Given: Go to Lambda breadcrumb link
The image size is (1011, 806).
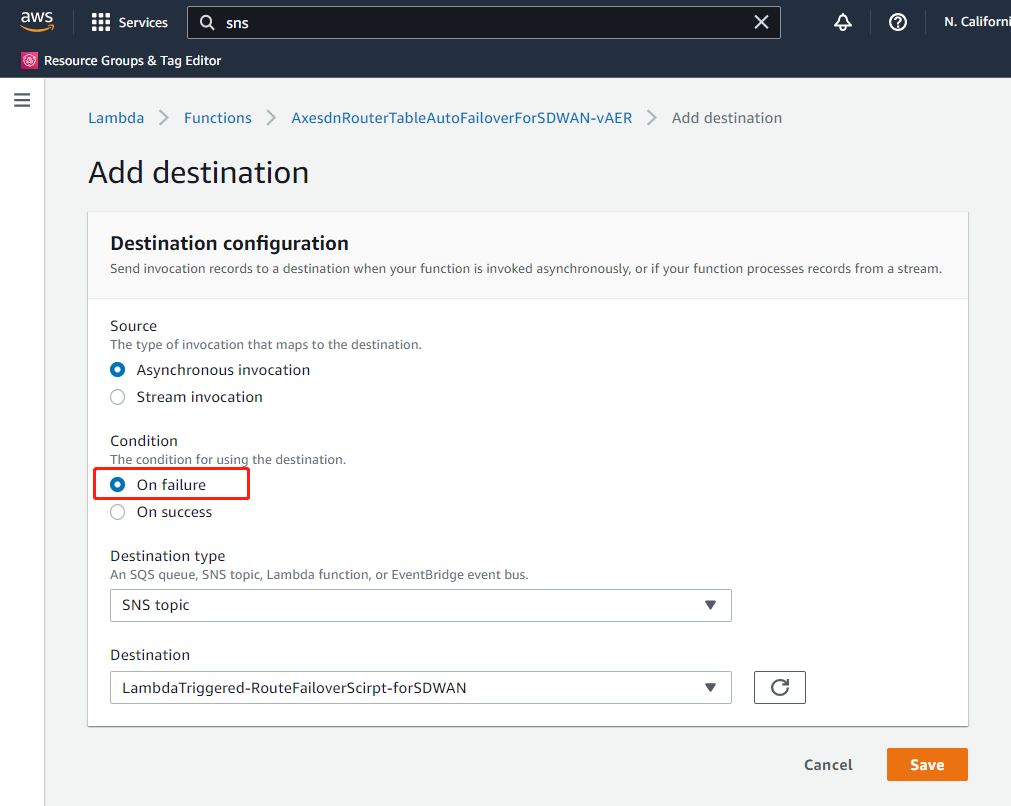Looking at the screenshot, I should tap(116, 118).
